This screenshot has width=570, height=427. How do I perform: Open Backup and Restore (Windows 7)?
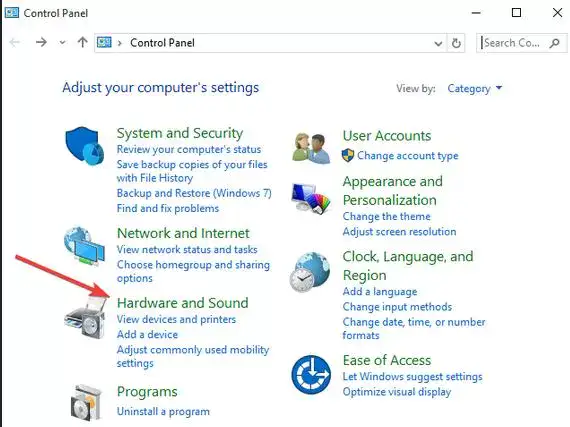coord(194,193)
